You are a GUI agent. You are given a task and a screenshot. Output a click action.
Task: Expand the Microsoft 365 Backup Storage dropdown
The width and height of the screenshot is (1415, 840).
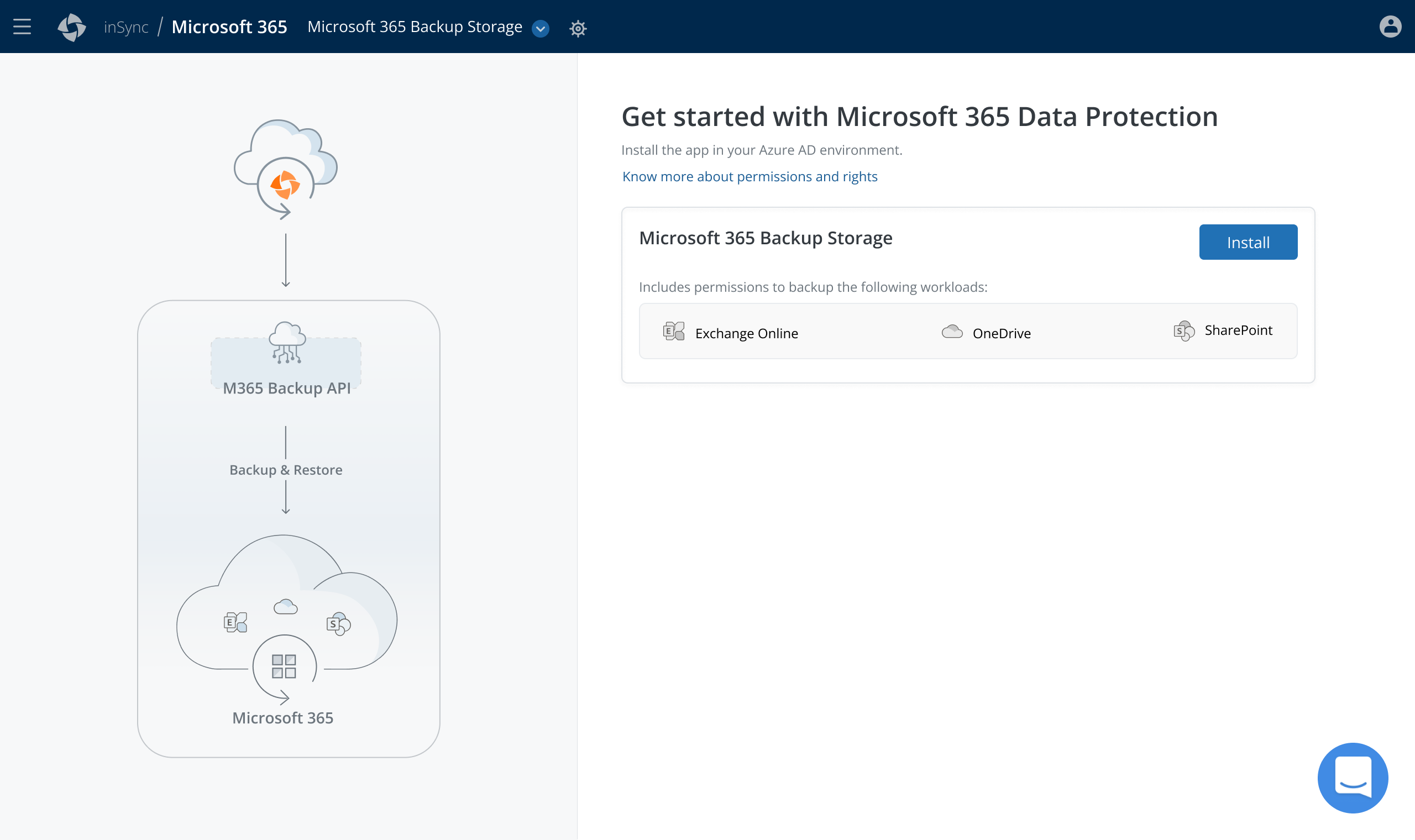[541, 28]
